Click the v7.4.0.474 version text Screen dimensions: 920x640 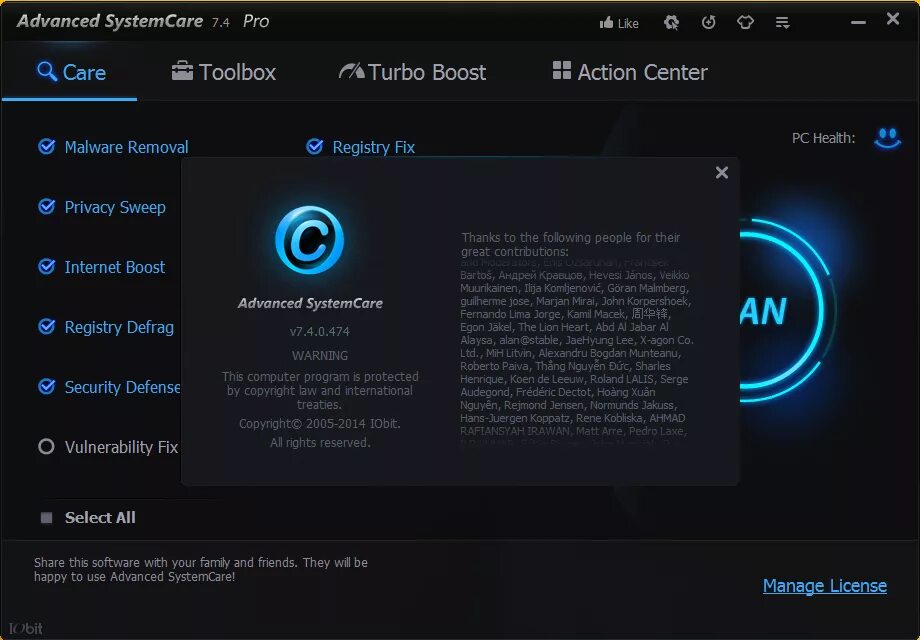tap(320, 331)
